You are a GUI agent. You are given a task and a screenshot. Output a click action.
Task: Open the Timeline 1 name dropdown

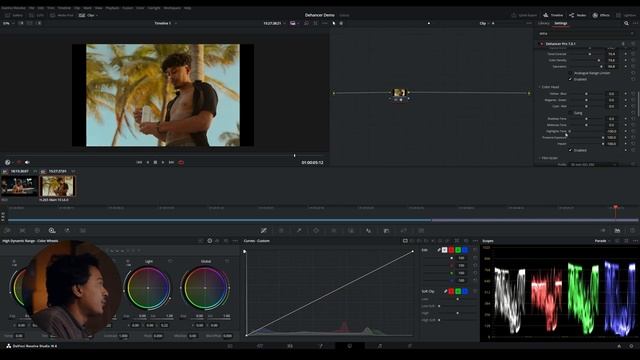click(x=176, y=23)
